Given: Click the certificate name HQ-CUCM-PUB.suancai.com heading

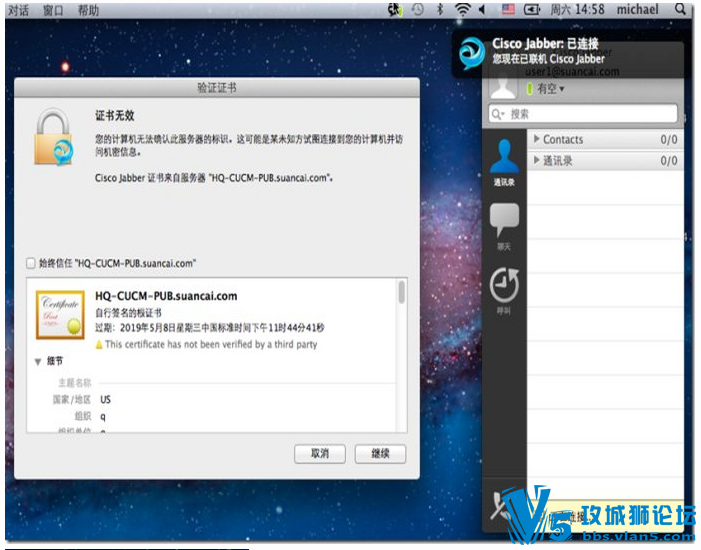Looking at the screenshot, I should coord(166,296).
